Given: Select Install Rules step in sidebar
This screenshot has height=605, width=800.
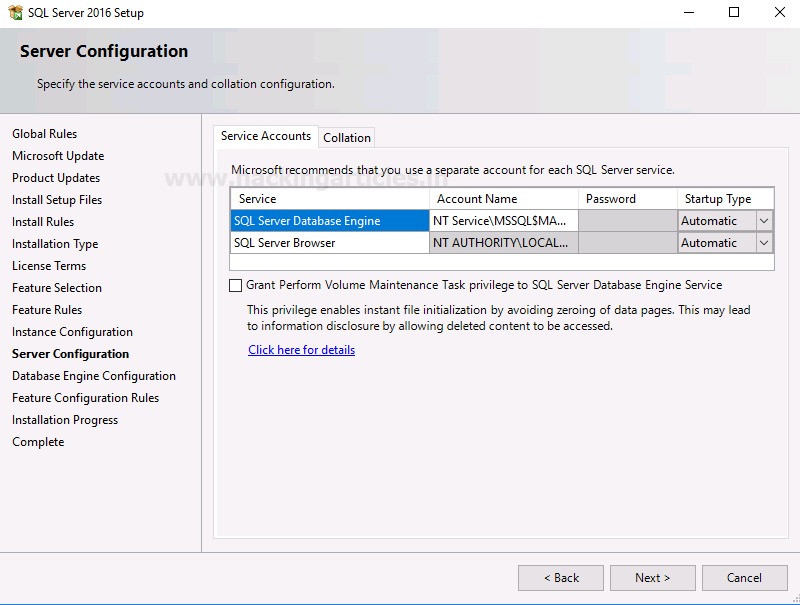Looking at the screenshot, I should tap(43, 221).
